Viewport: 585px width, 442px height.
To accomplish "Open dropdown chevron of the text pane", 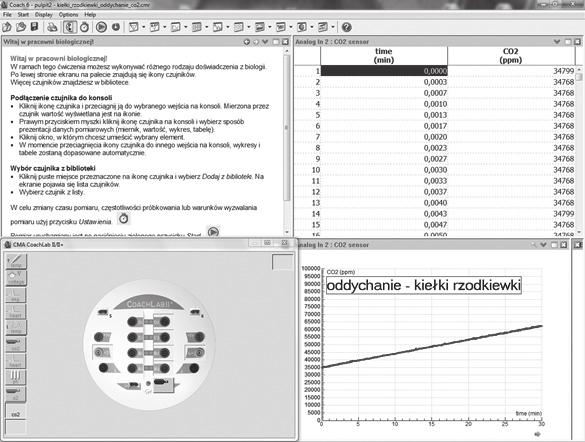I will (x=265, y=42).
